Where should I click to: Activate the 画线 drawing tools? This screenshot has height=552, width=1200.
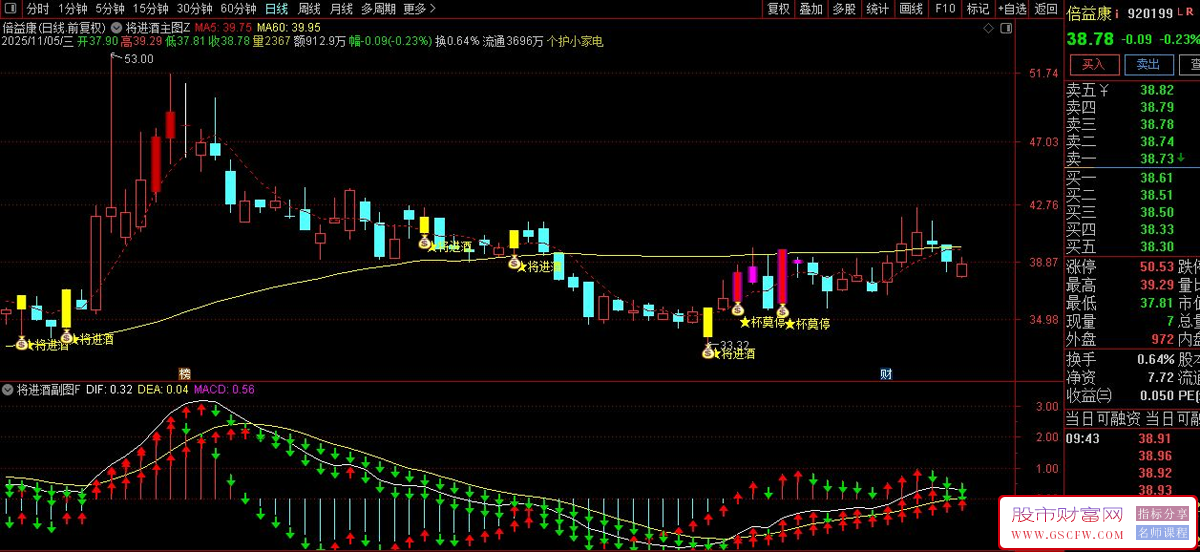click(911, 9)
